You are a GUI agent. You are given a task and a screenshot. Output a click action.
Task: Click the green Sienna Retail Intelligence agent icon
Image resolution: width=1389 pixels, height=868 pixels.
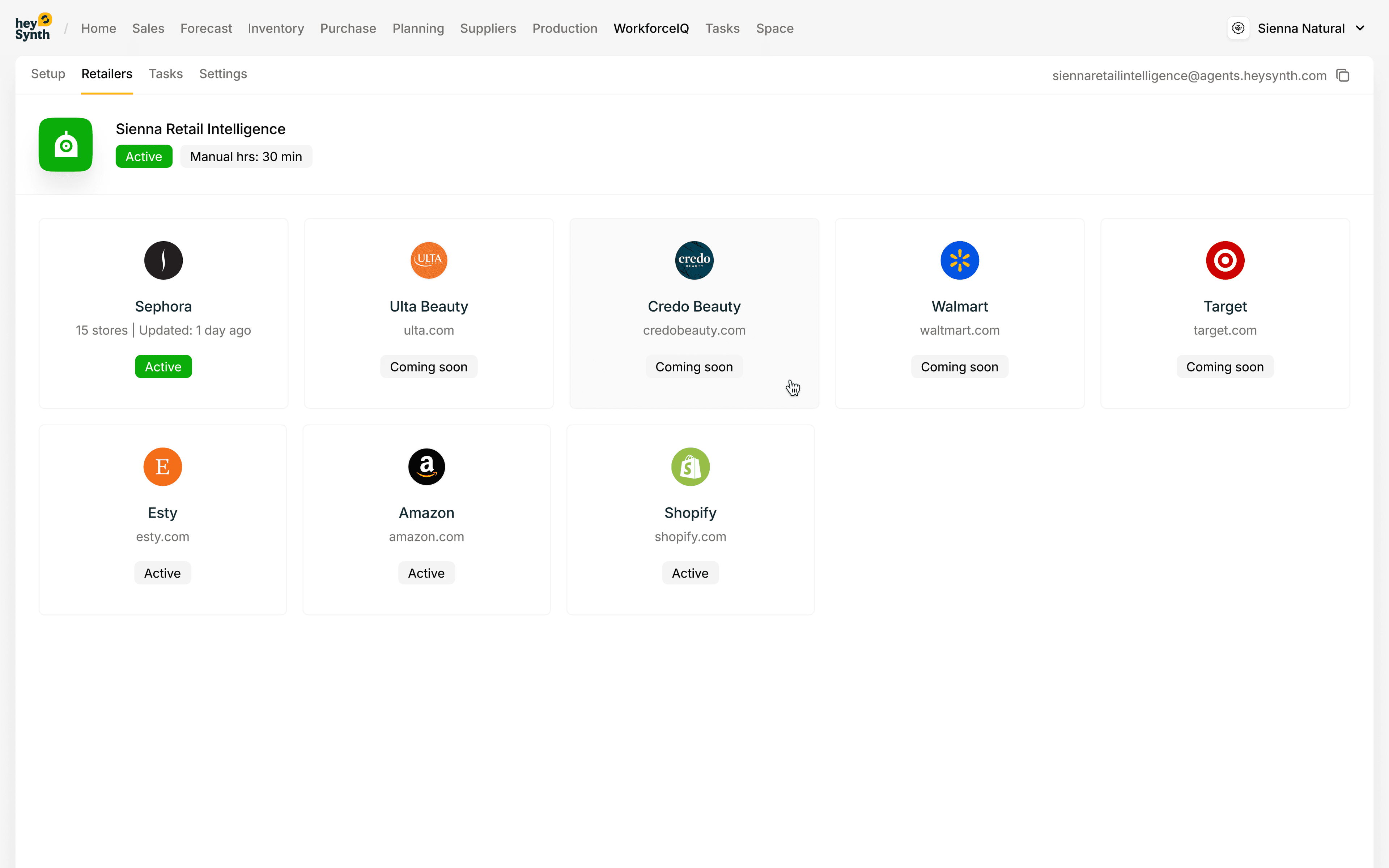tap(65, 145)
